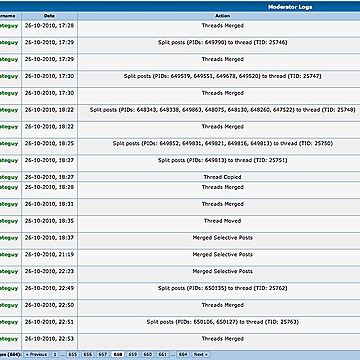360x360 pixels.
Task: Open username link on the 17:28 row
Action: pos(9,26)
